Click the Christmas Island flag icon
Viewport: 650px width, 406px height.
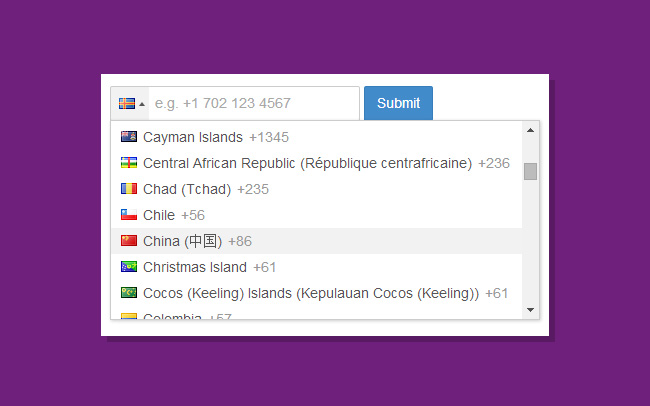click(x=128, y=267)
